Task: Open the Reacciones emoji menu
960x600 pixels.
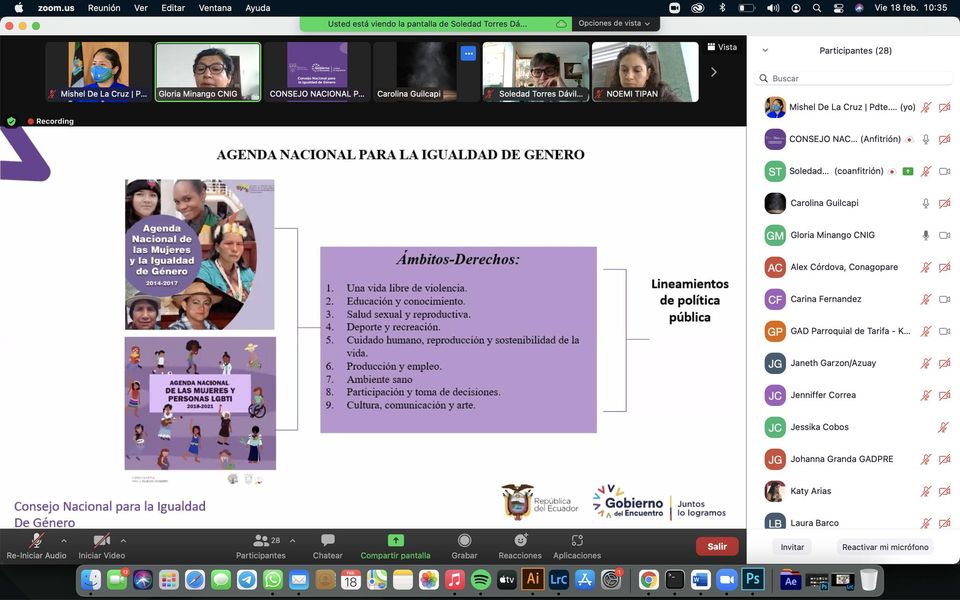Action: tap(520, 541)
